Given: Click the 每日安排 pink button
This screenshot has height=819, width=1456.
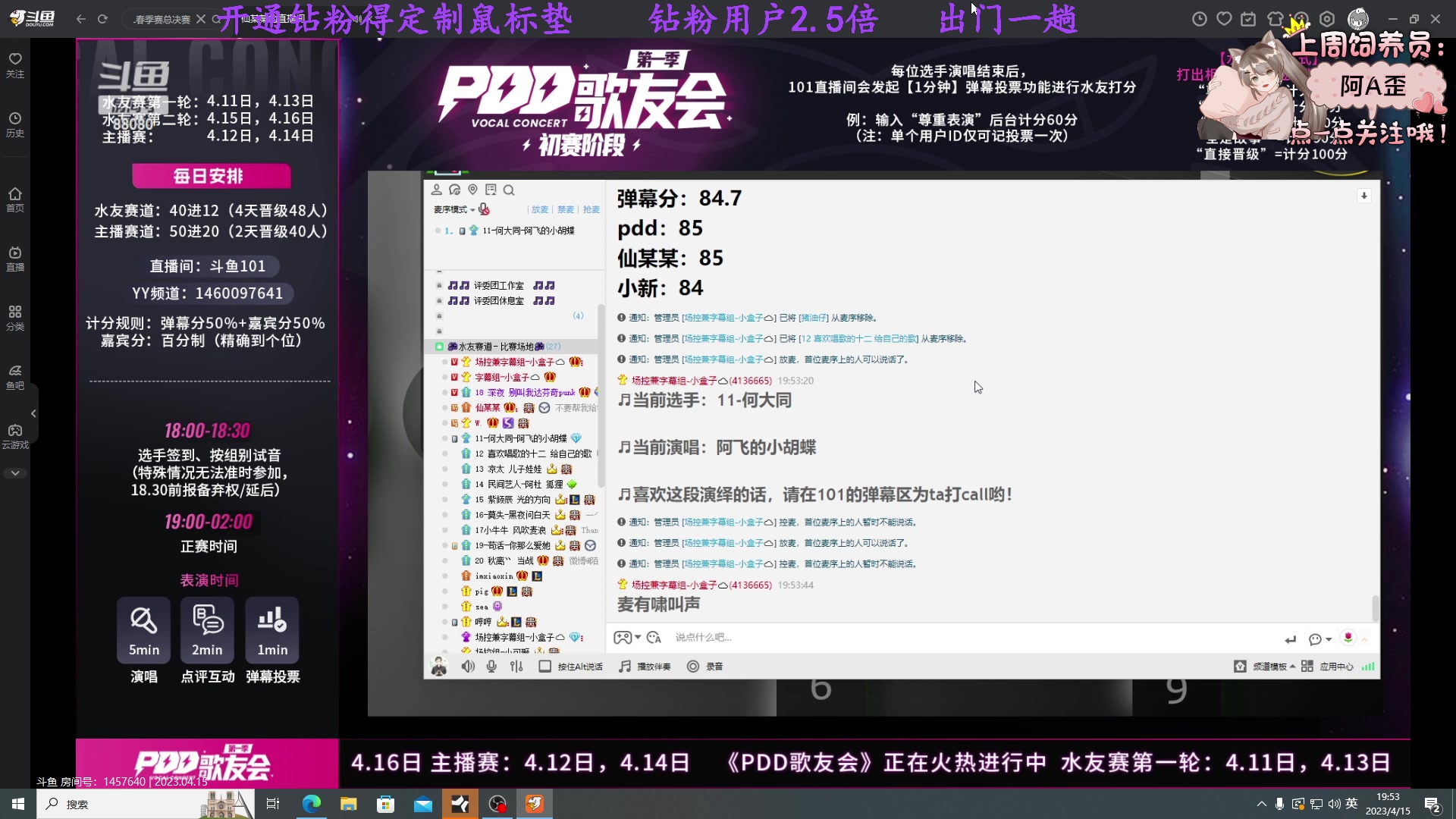Looking at the screenshot, I should coord(211,176).
